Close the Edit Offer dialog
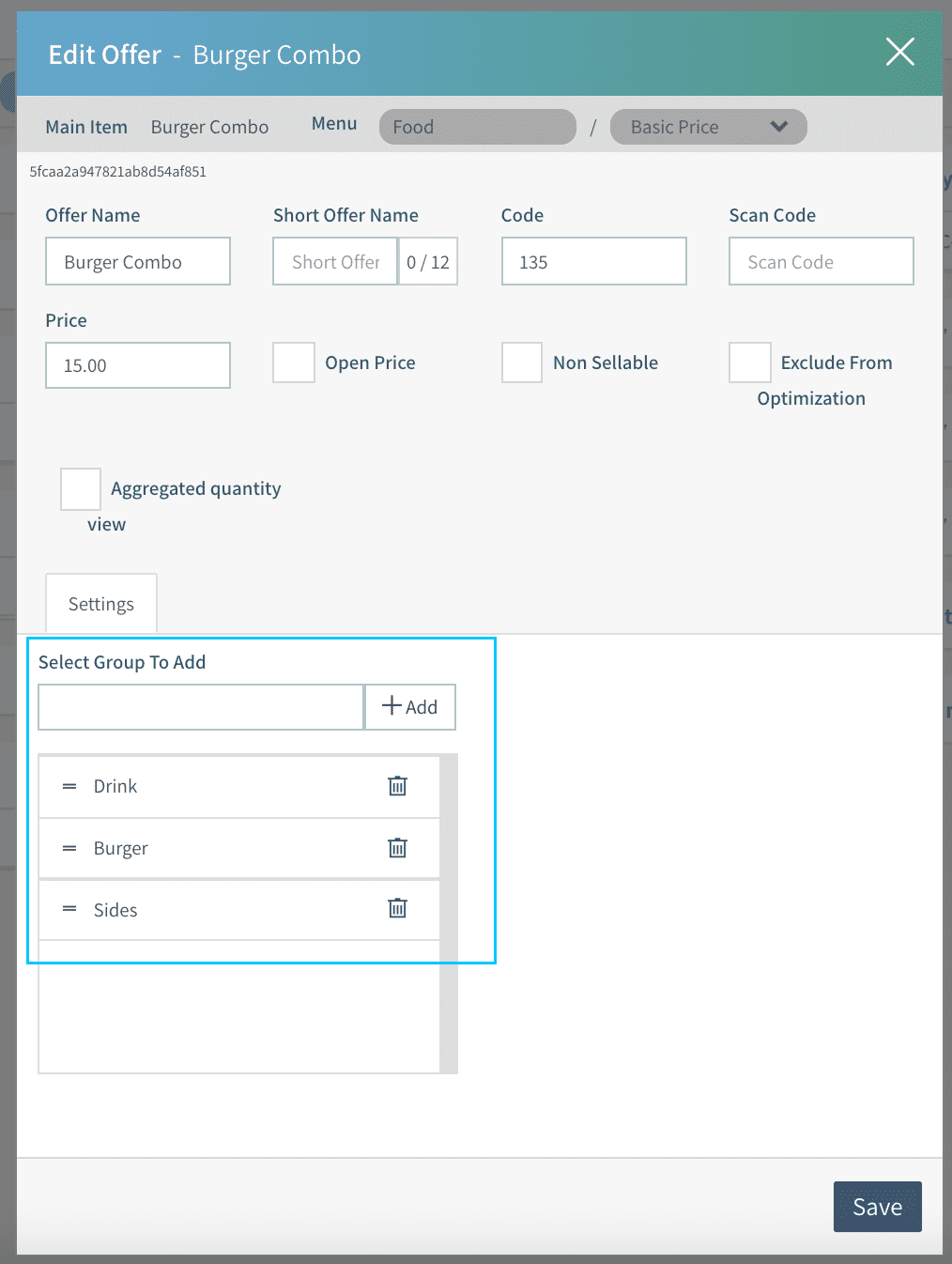This screenshot has height=1264, width=952. [x=899, y=53]
